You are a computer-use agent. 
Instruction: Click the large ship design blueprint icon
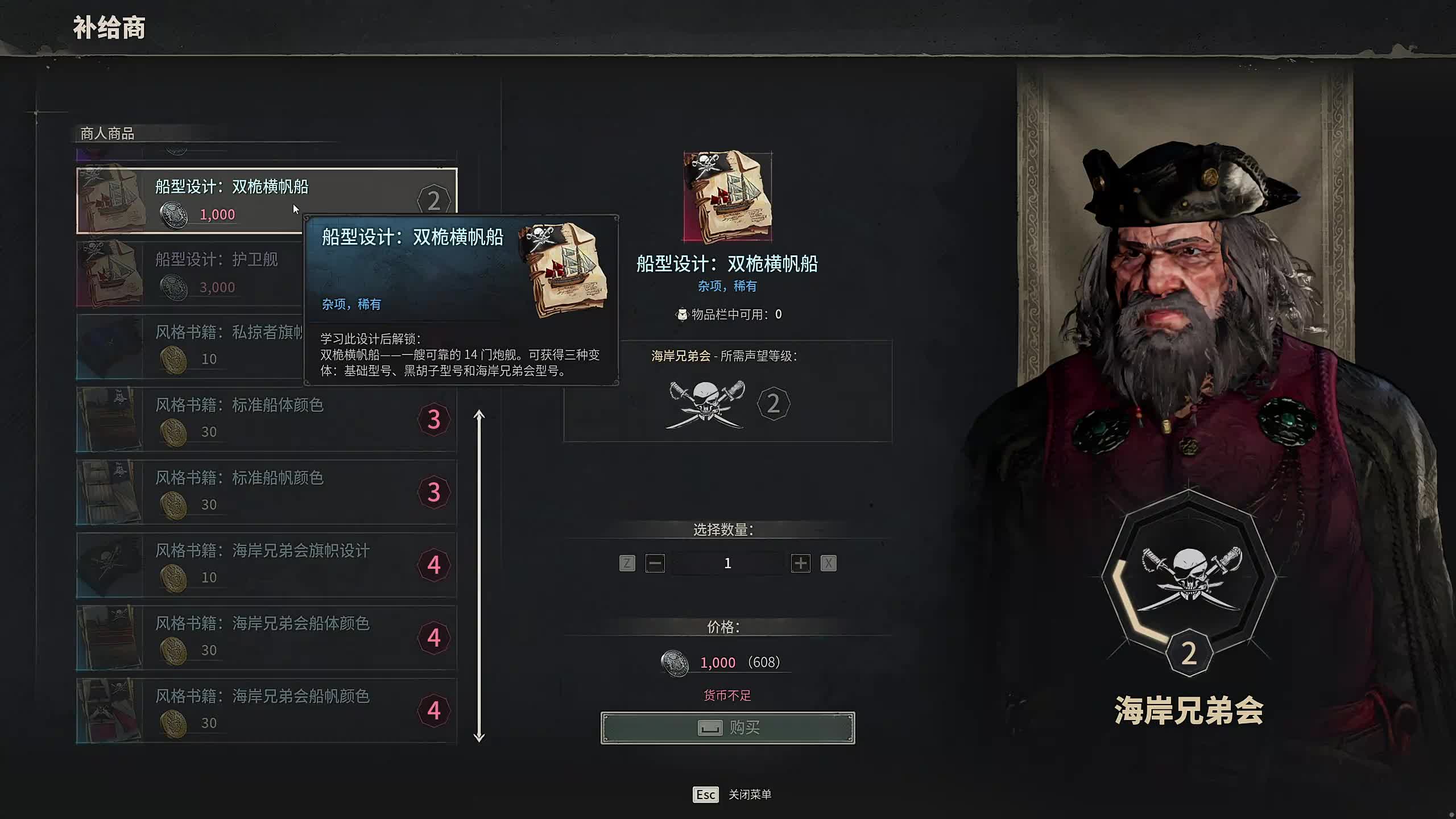point(727,196)
